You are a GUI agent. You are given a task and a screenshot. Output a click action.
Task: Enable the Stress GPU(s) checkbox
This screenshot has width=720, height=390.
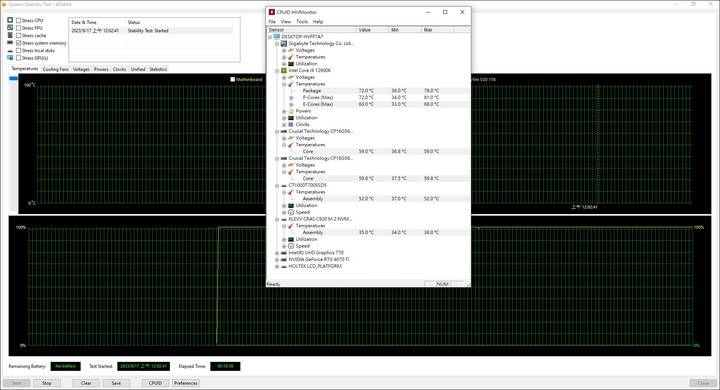(18, 58)
